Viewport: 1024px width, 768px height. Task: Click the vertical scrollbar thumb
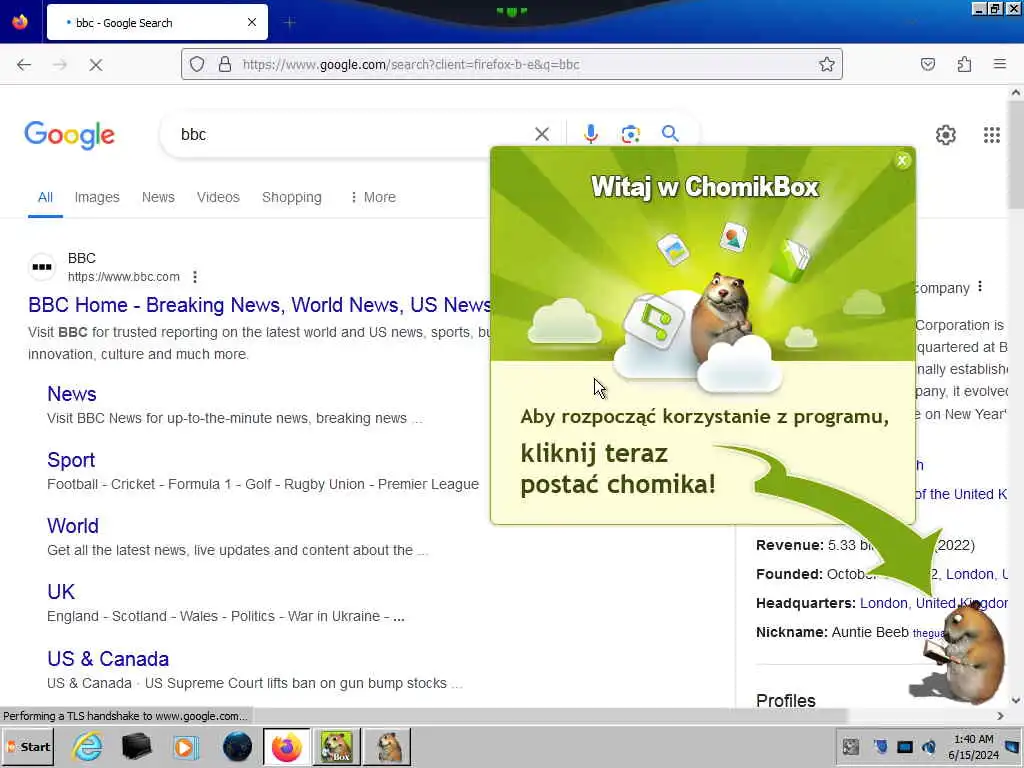[1016, 157]
